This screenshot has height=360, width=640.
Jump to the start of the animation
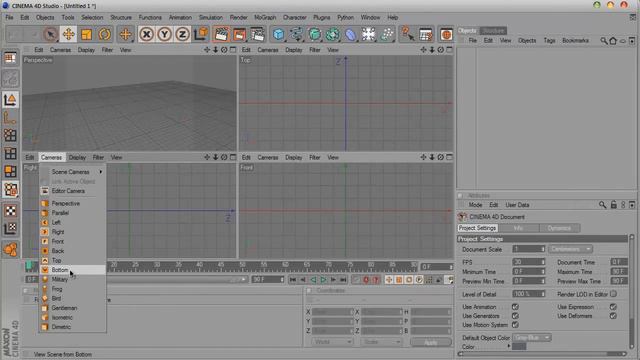[x=293, y=280]
